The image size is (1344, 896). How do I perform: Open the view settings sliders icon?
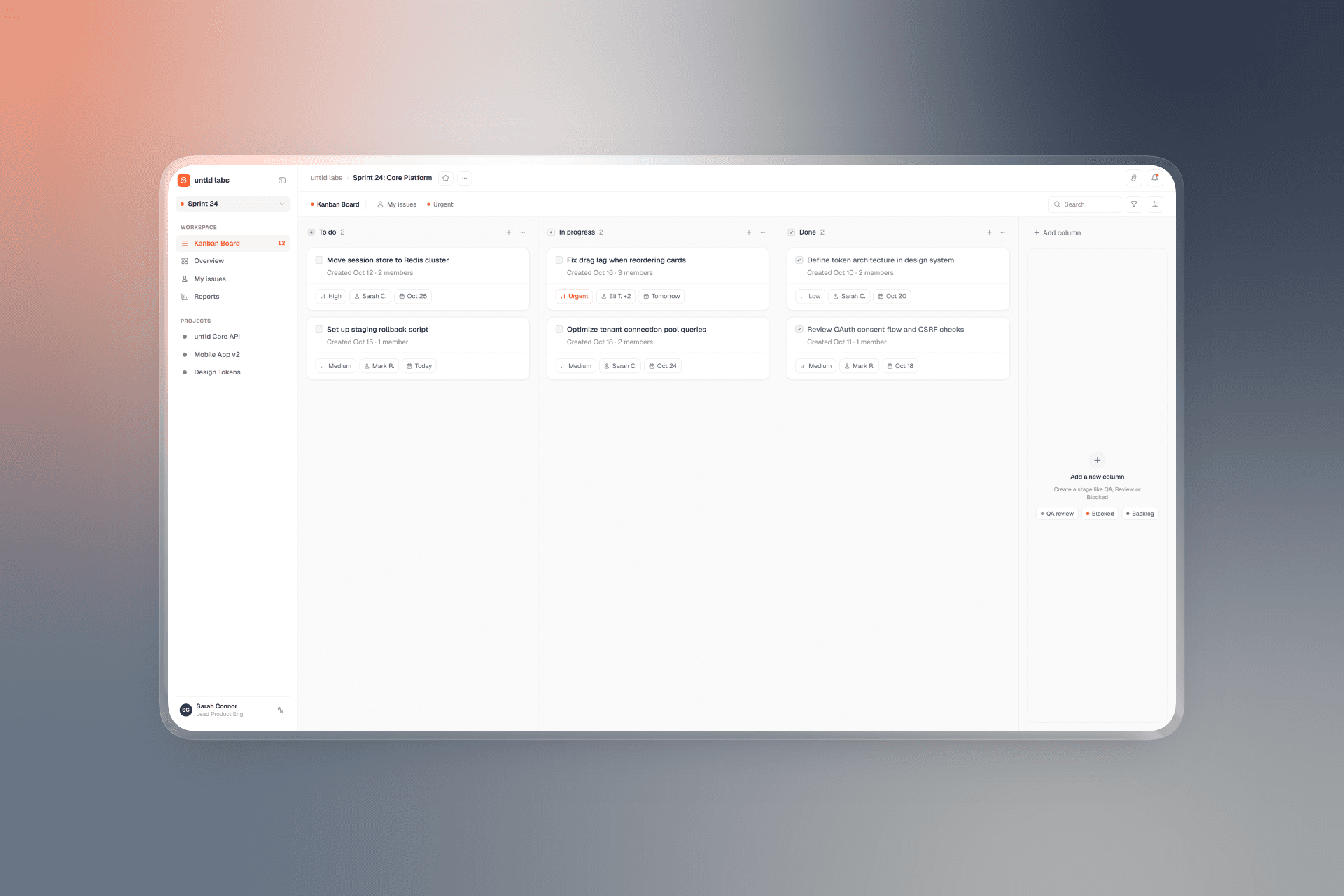1155,204
